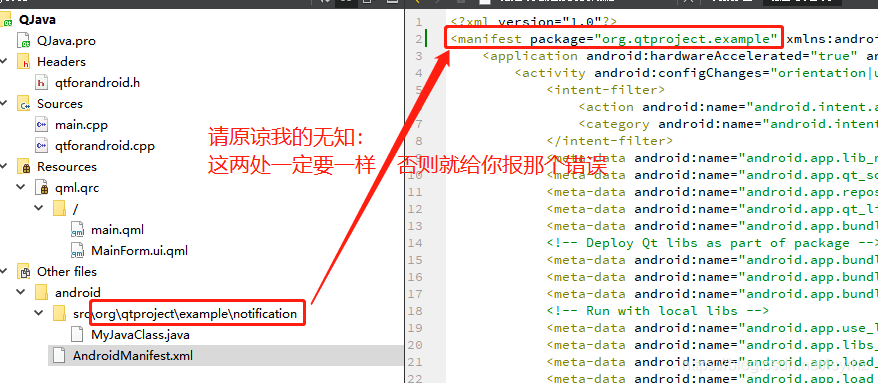
Task: Click the qml.qrc resource file icon
Action: [42, 188]
